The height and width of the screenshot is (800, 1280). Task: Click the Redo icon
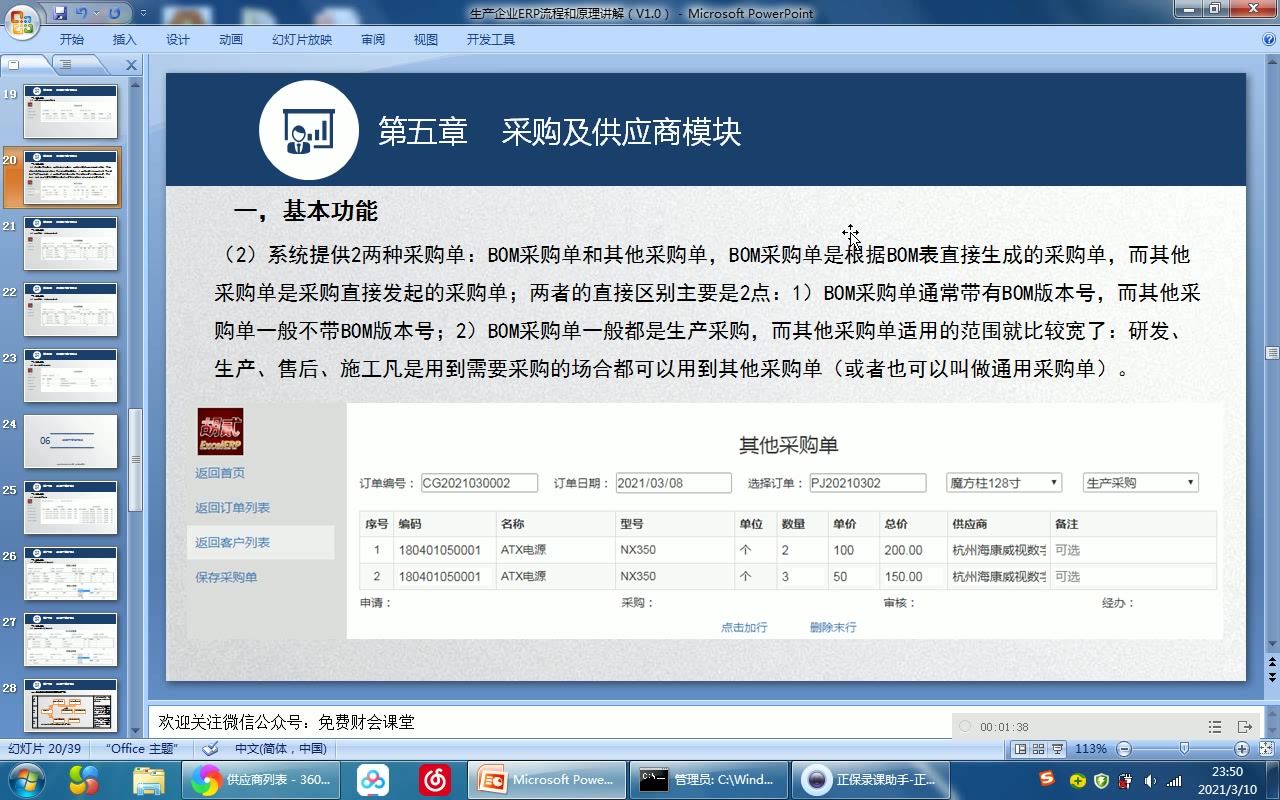(113, 12)
